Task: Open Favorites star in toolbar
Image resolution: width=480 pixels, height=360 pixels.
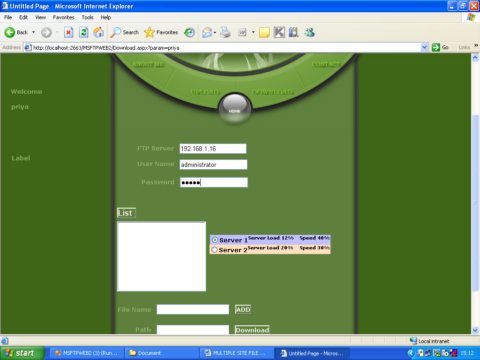Action: [x=161, y=32]
